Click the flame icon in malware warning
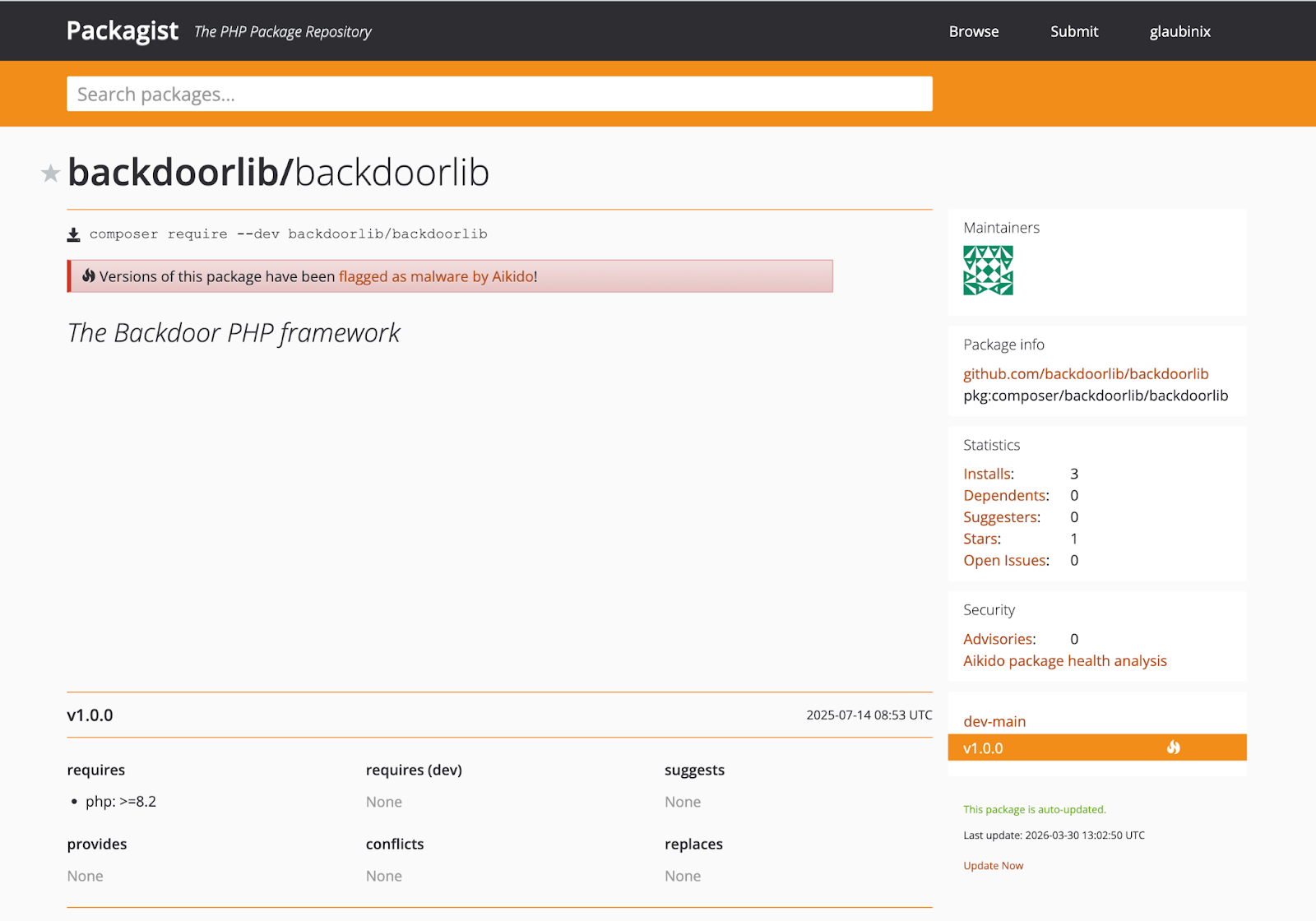Image resolution: width=1316 pixels, height=921 pixels. (x=89, y=275)
